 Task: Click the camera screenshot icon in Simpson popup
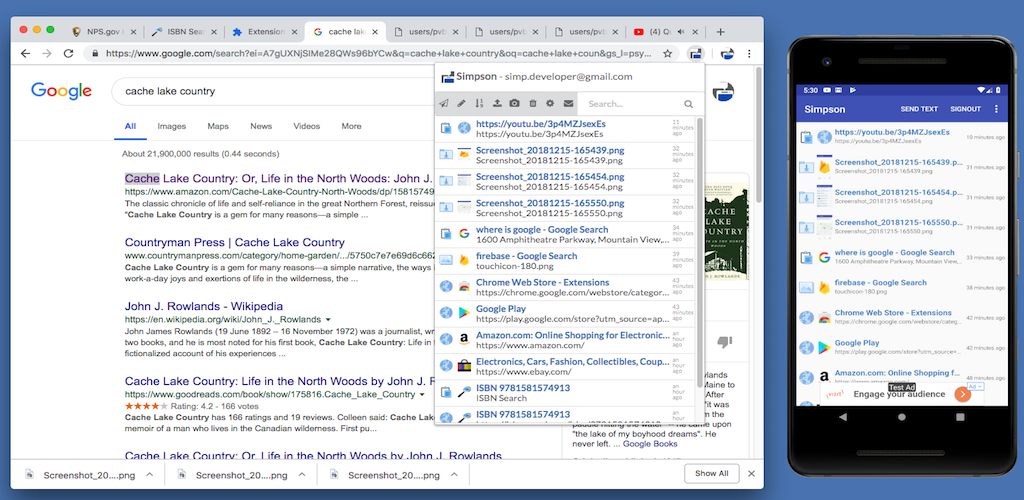515,103
